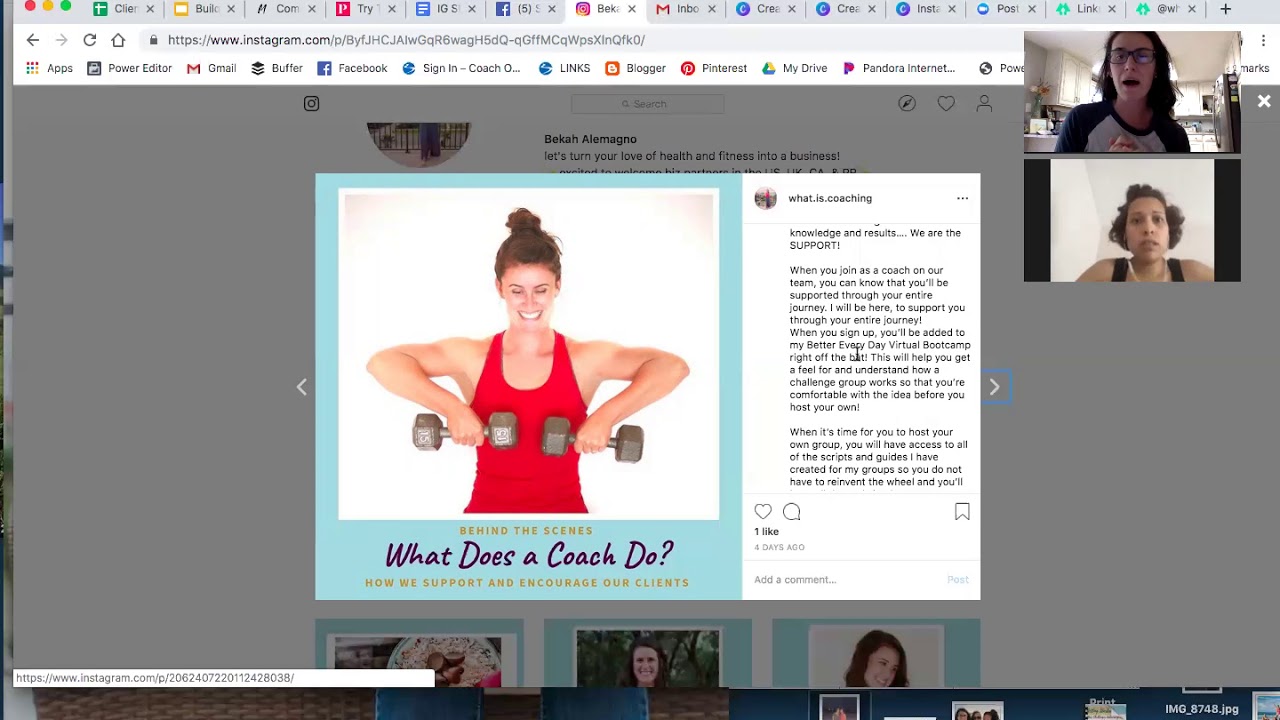Open the LINKS bookmark

tap(564, 68)
